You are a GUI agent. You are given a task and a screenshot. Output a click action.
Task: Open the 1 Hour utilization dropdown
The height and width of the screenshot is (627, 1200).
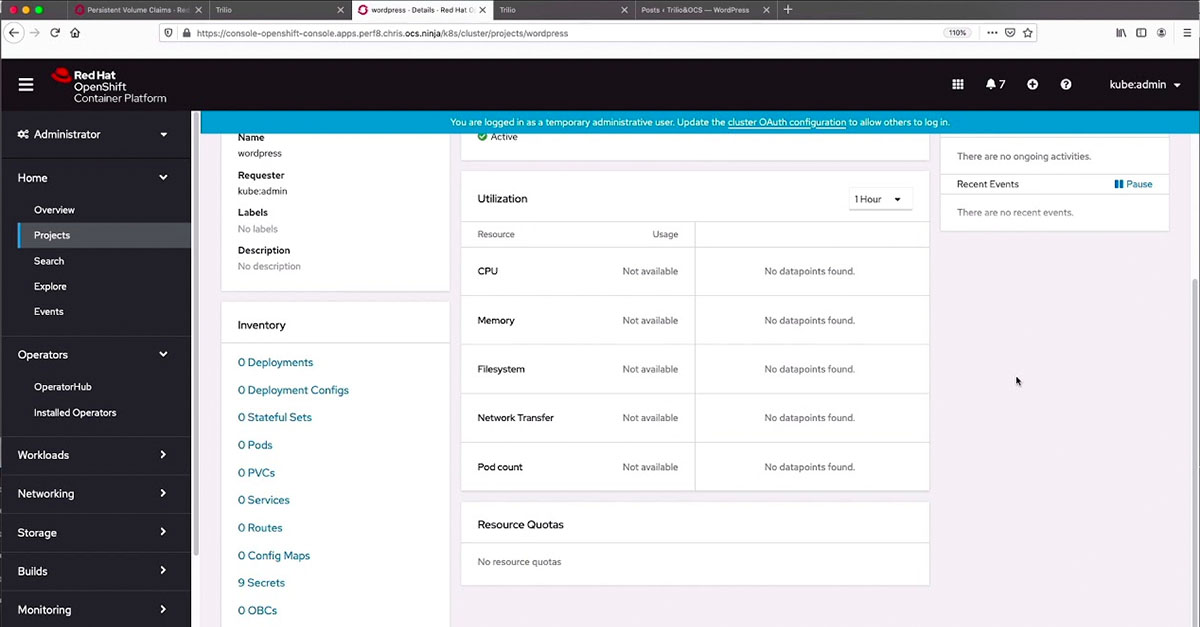click(879, 199)
